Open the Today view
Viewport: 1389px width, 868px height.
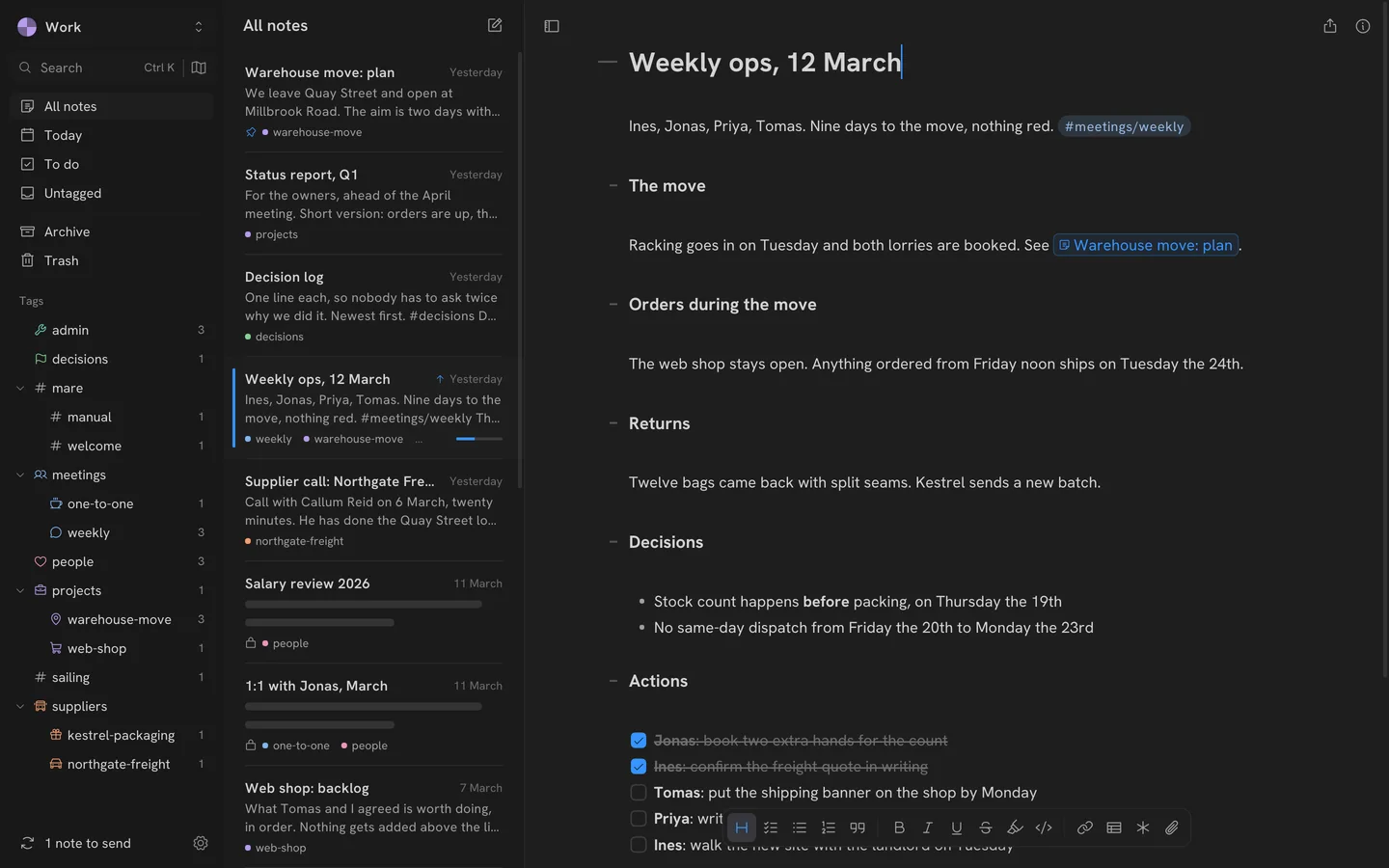click(x=112, y=135)
